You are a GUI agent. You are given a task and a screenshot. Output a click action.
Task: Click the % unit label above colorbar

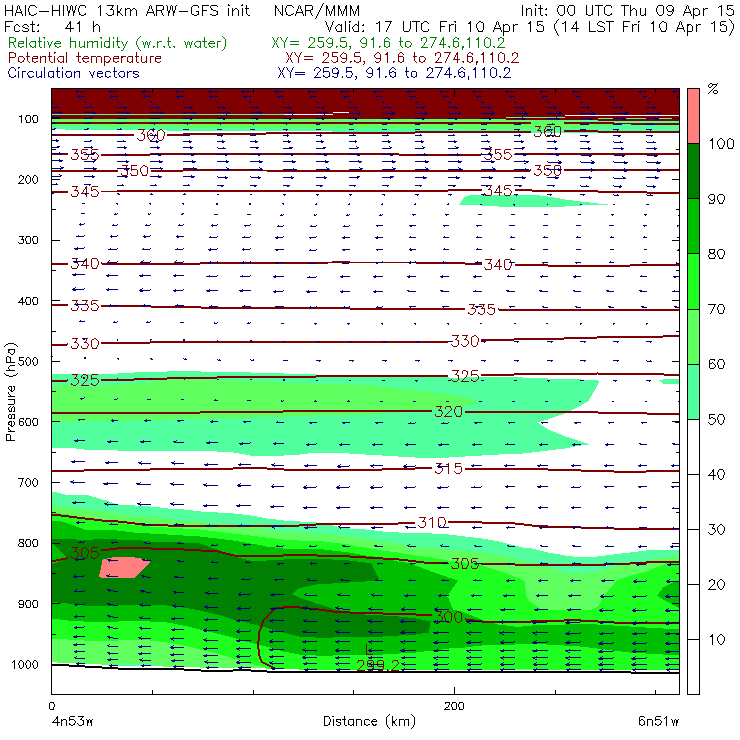pos(714,89)
